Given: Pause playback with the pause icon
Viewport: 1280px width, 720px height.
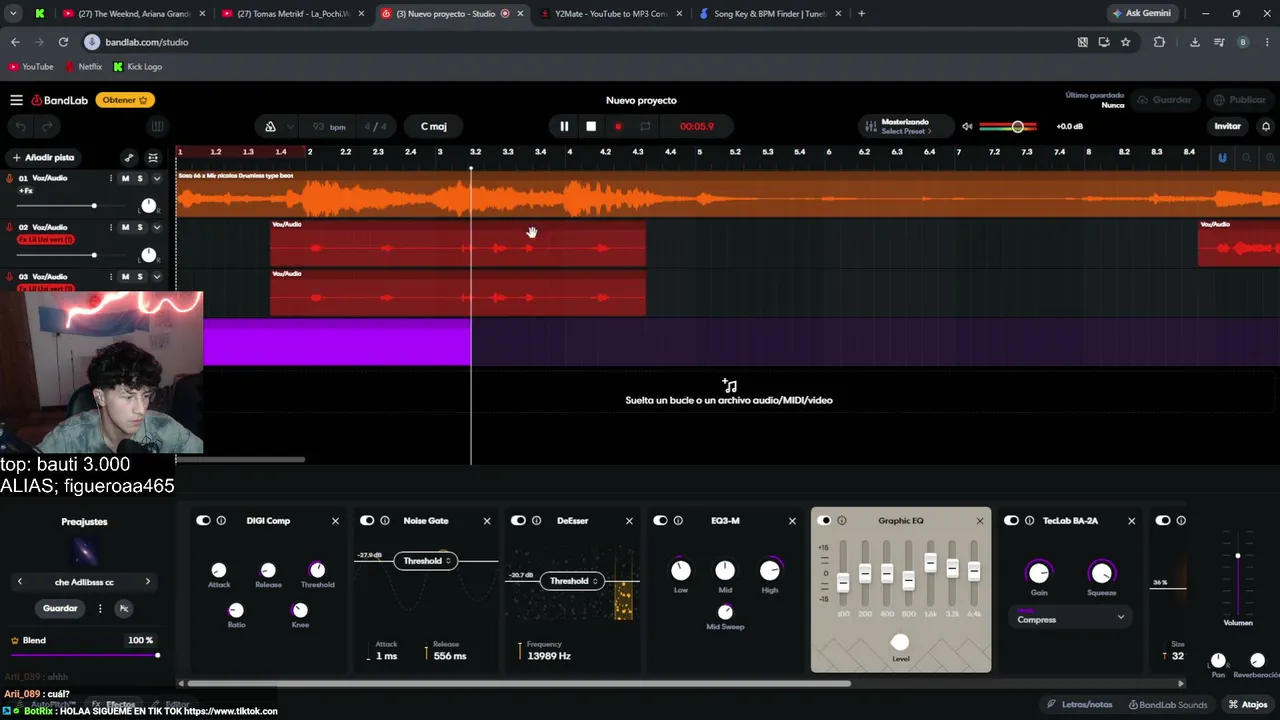Looking at the screenshot, I should [564, 126].
